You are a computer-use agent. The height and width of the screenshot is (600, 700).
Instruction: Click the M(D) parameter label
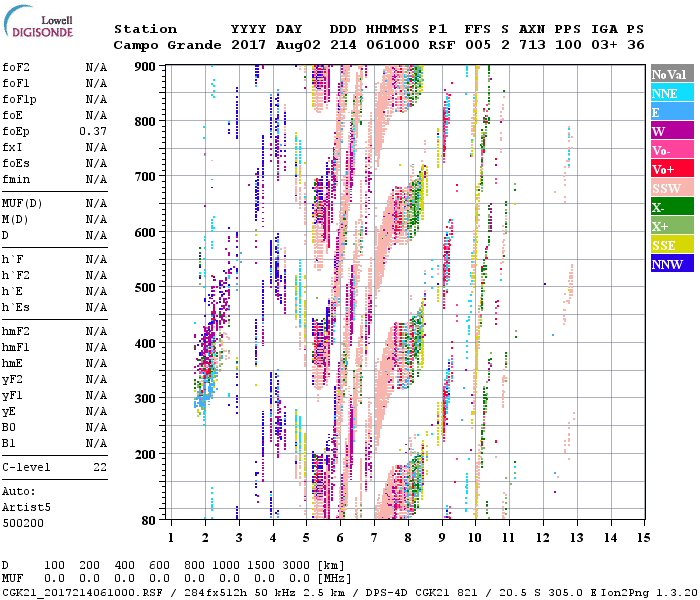[15, 220]
